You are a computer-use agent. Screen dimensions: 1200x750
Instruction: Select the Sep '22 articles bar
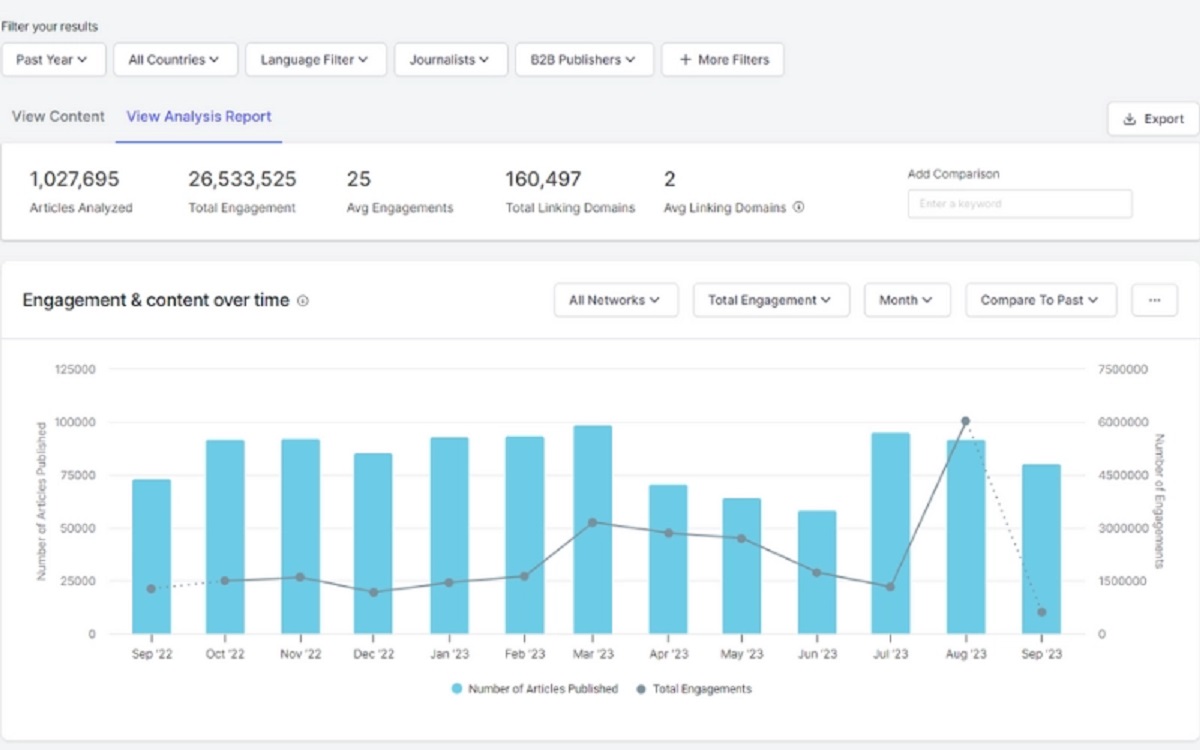click(151, 557)
